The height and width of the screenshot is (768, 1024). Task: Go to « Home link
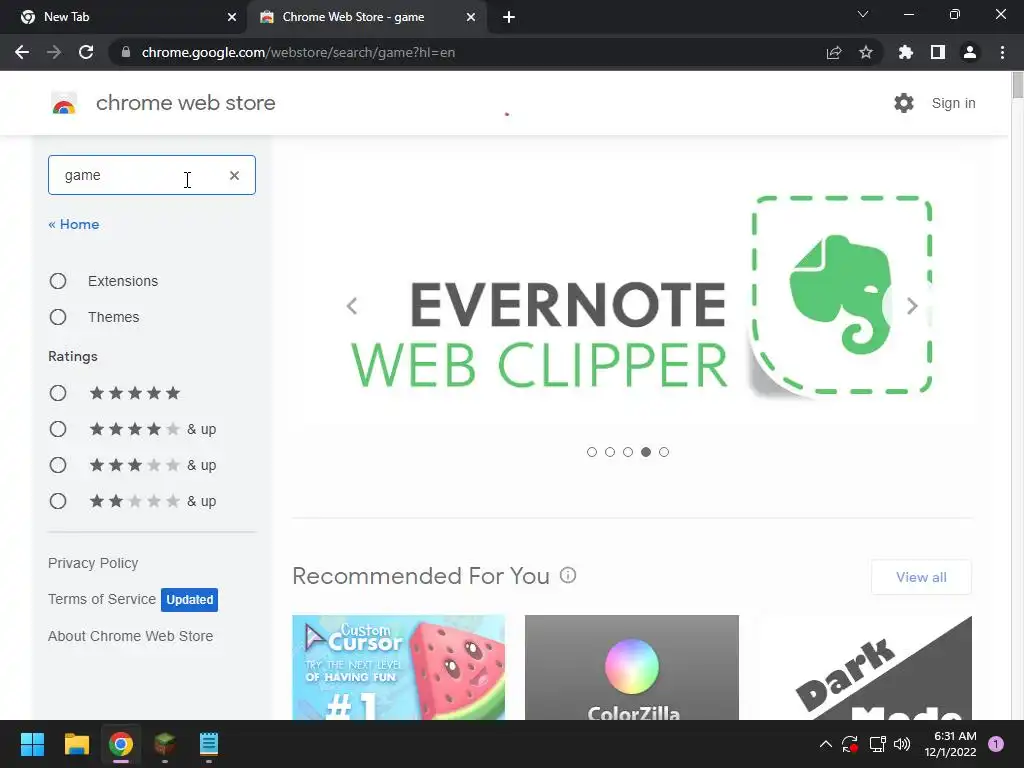coord(74,224)
